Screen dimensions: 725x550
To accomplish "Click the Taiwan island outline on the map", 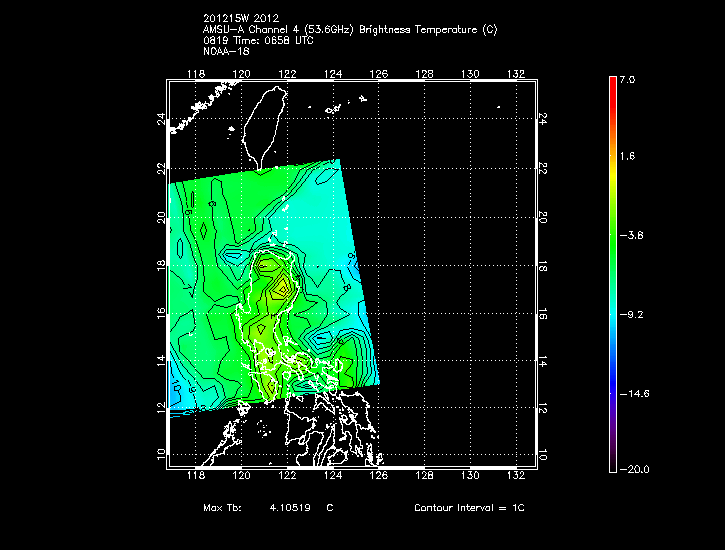I will pyautogui.click(x=264, y=127).
